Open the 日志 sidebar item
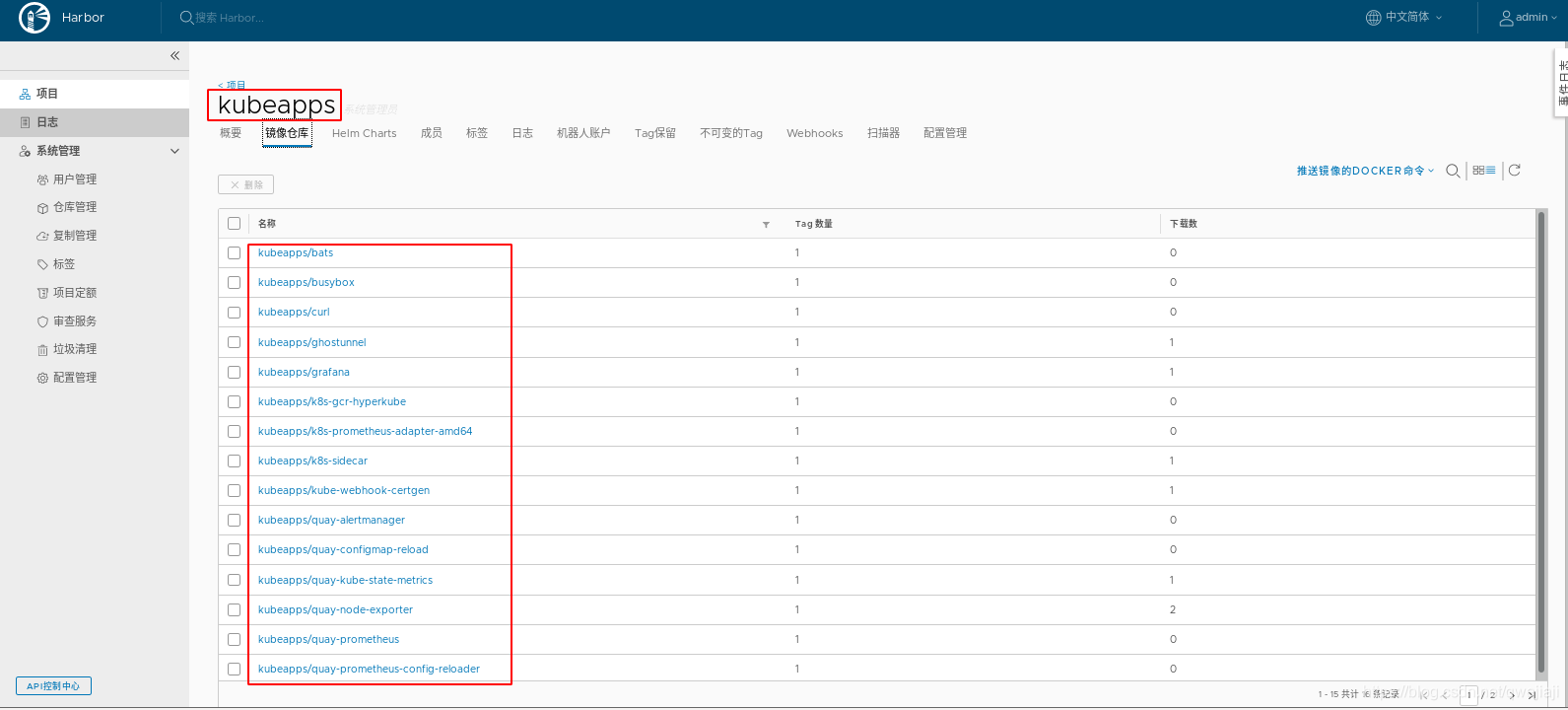Viewport: 1568px width, 710px height. [95, 122]
